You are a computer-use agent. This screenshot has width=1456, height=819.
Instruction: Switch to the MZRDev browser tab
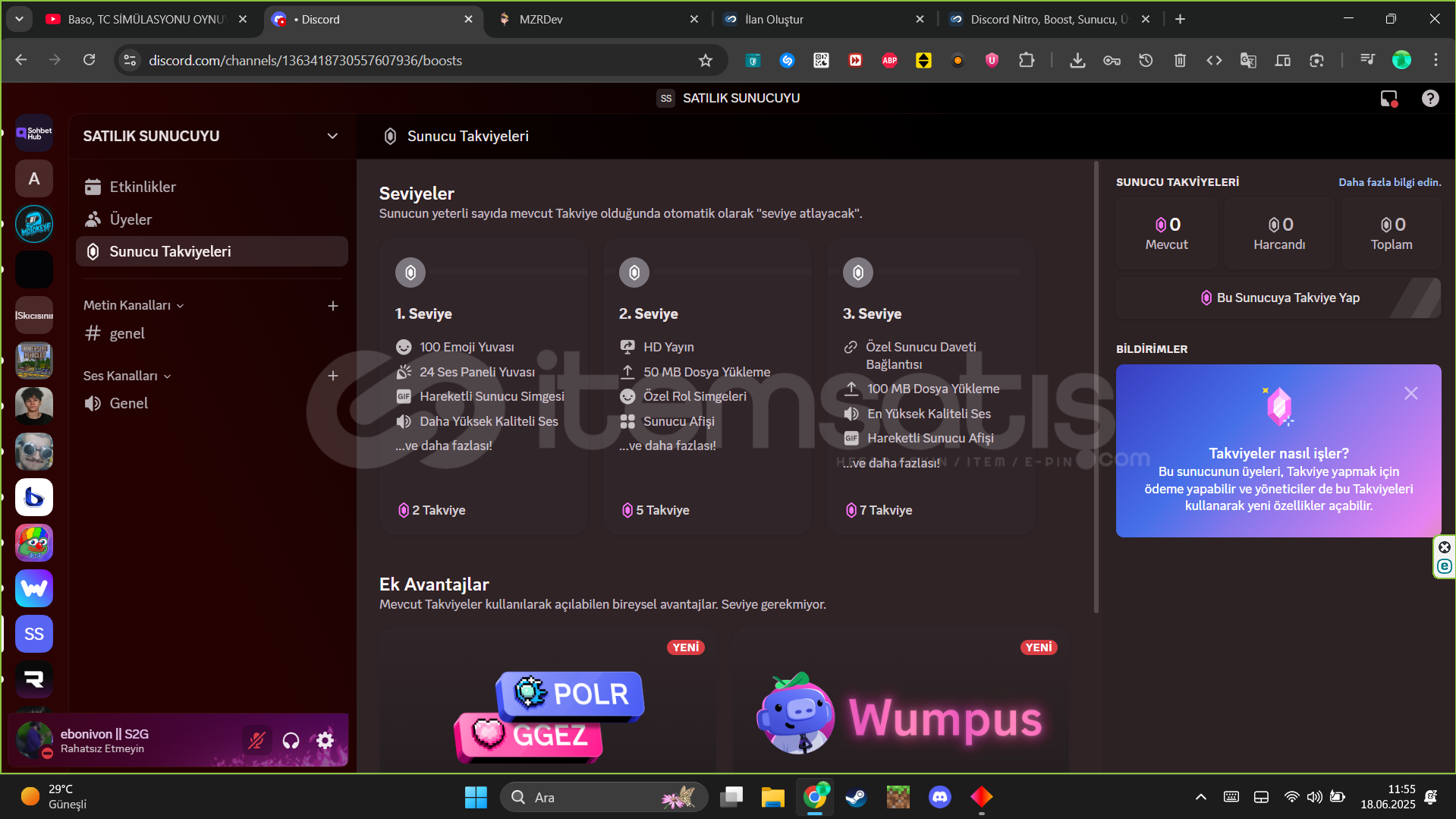tap(596, 19)
